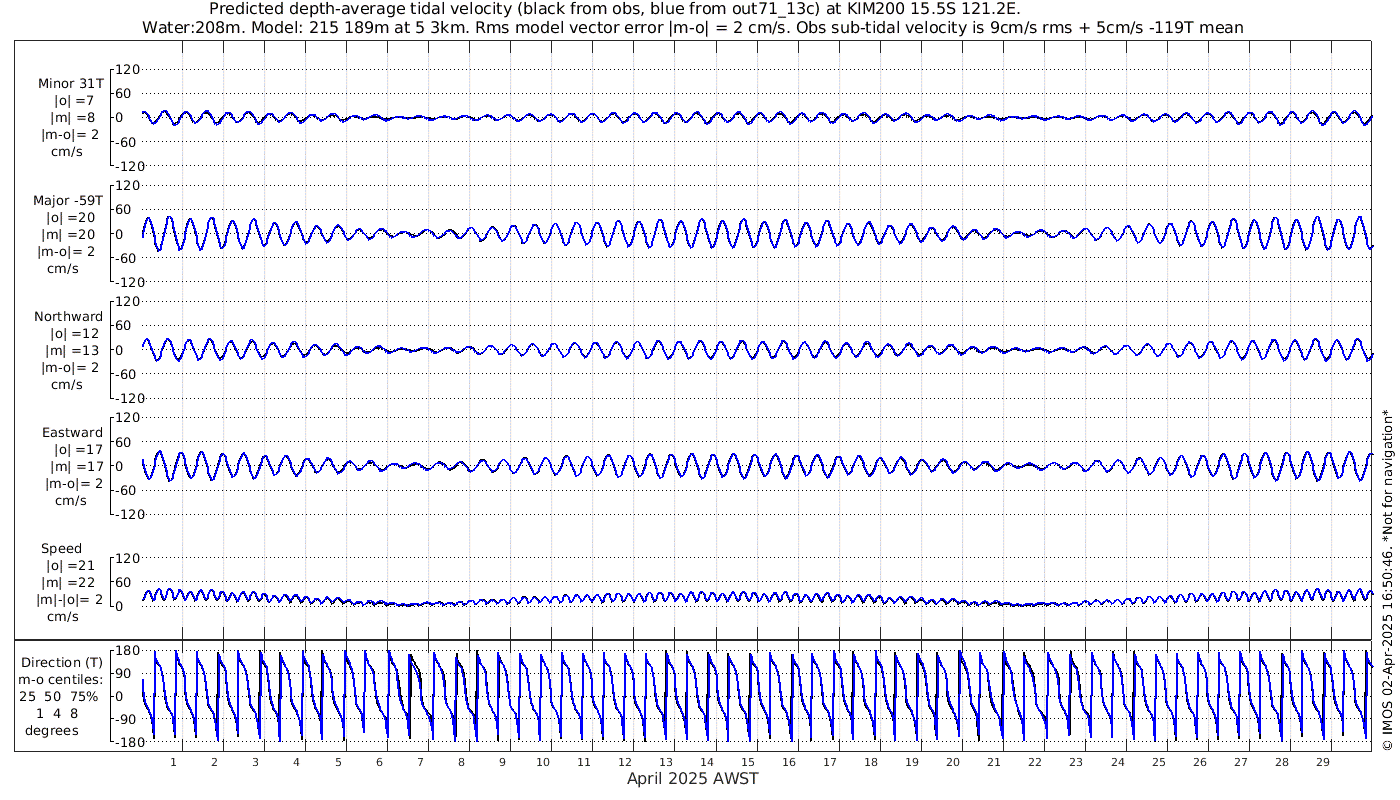Viewport: 1400px width, 800px height.
Task: Click the 'Northward' panel label
Action: pyautogui.click(x=68, y=317)
